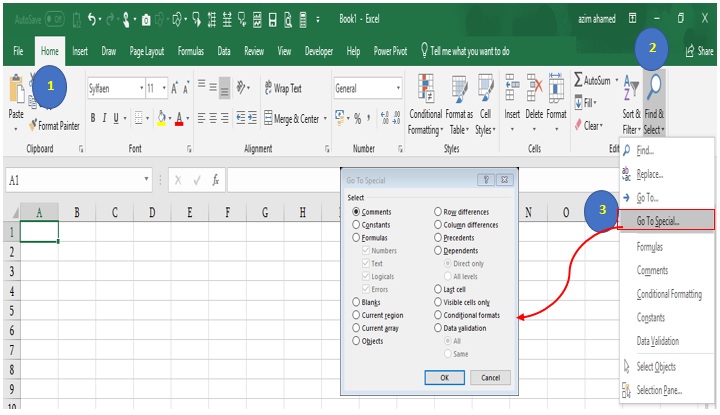Click Cancel in Go To Special dialog
Screen dimensions: 720x415
(x=490, y=377)
